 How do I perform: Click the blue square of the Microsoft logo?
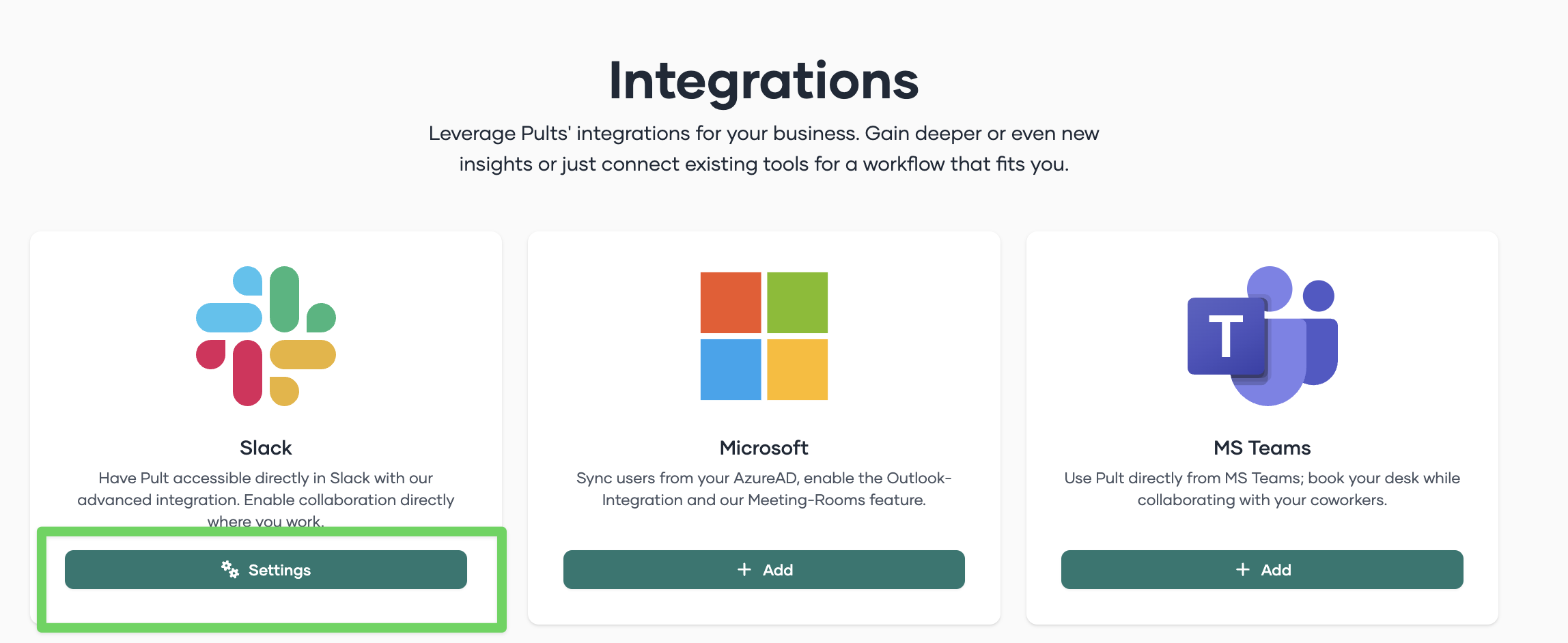[x=730, y=369]
